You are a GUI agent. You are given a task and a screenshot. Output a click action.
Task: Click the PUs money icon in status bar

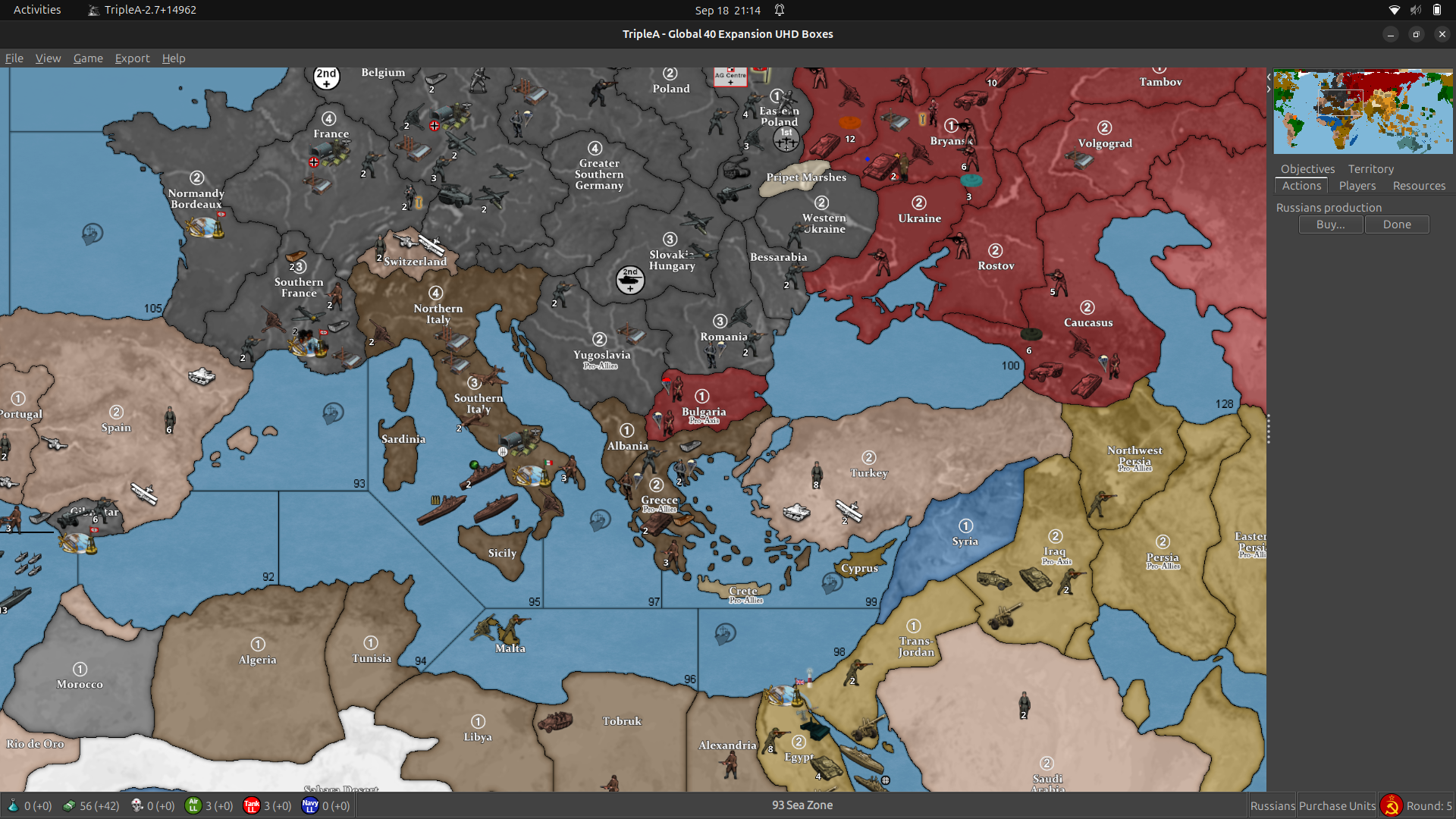coord(69,805)
